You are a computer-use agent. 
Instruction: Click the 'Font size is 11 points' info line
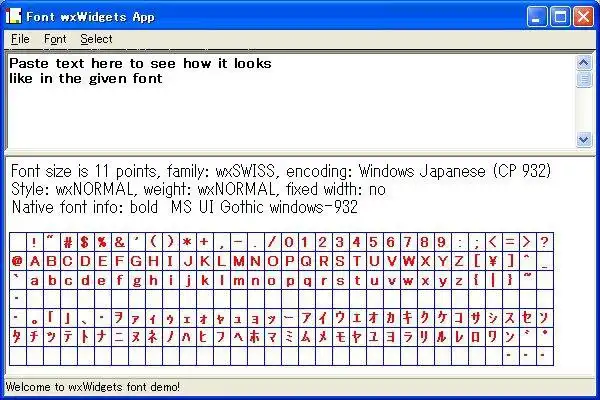(281, 171)
